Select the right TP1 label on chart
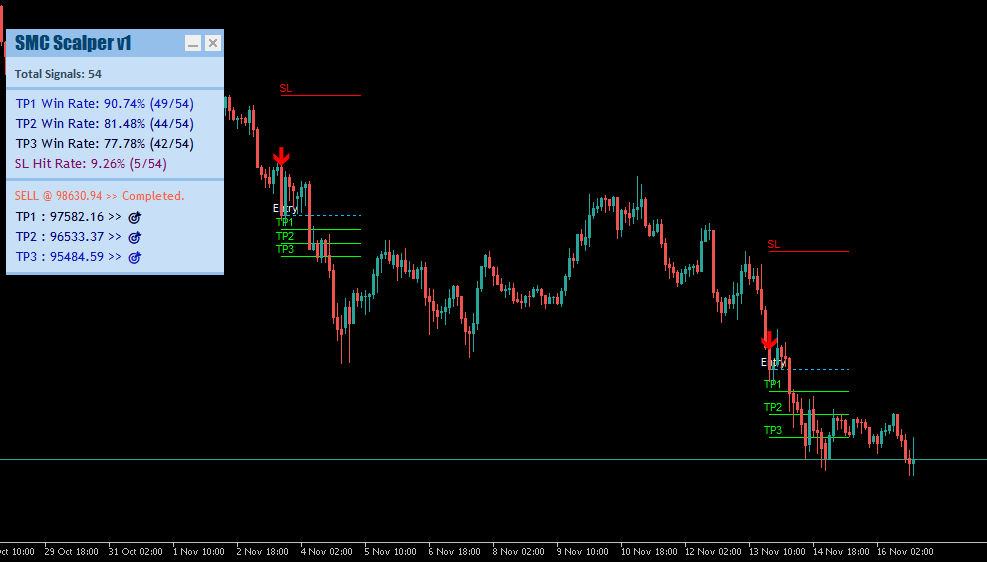Screen dimensions: 987x562 (x=772, y=384)
